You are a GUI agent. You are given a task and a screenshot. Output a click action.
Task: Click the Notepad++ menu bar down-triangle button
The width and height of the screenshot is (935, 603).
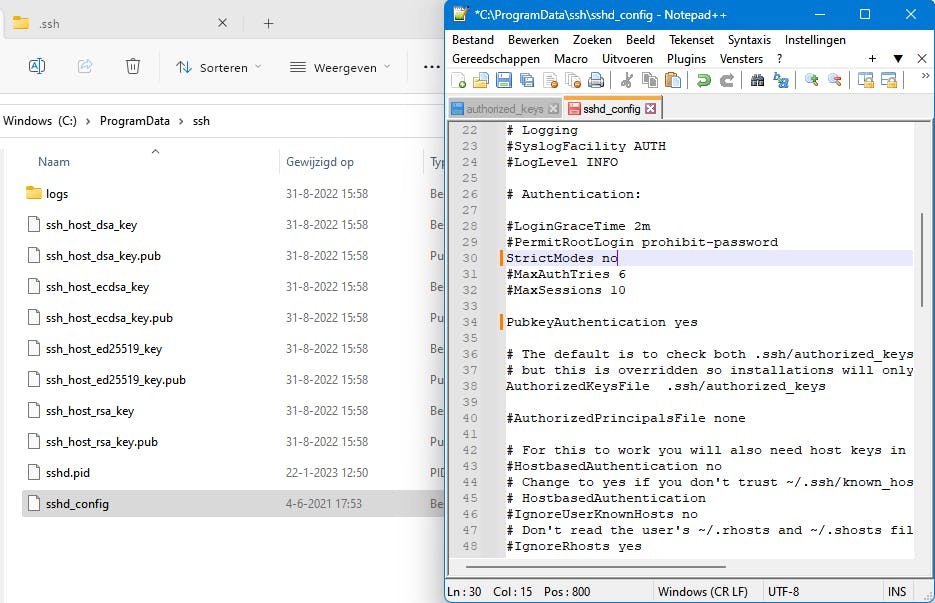click(897, 58)
